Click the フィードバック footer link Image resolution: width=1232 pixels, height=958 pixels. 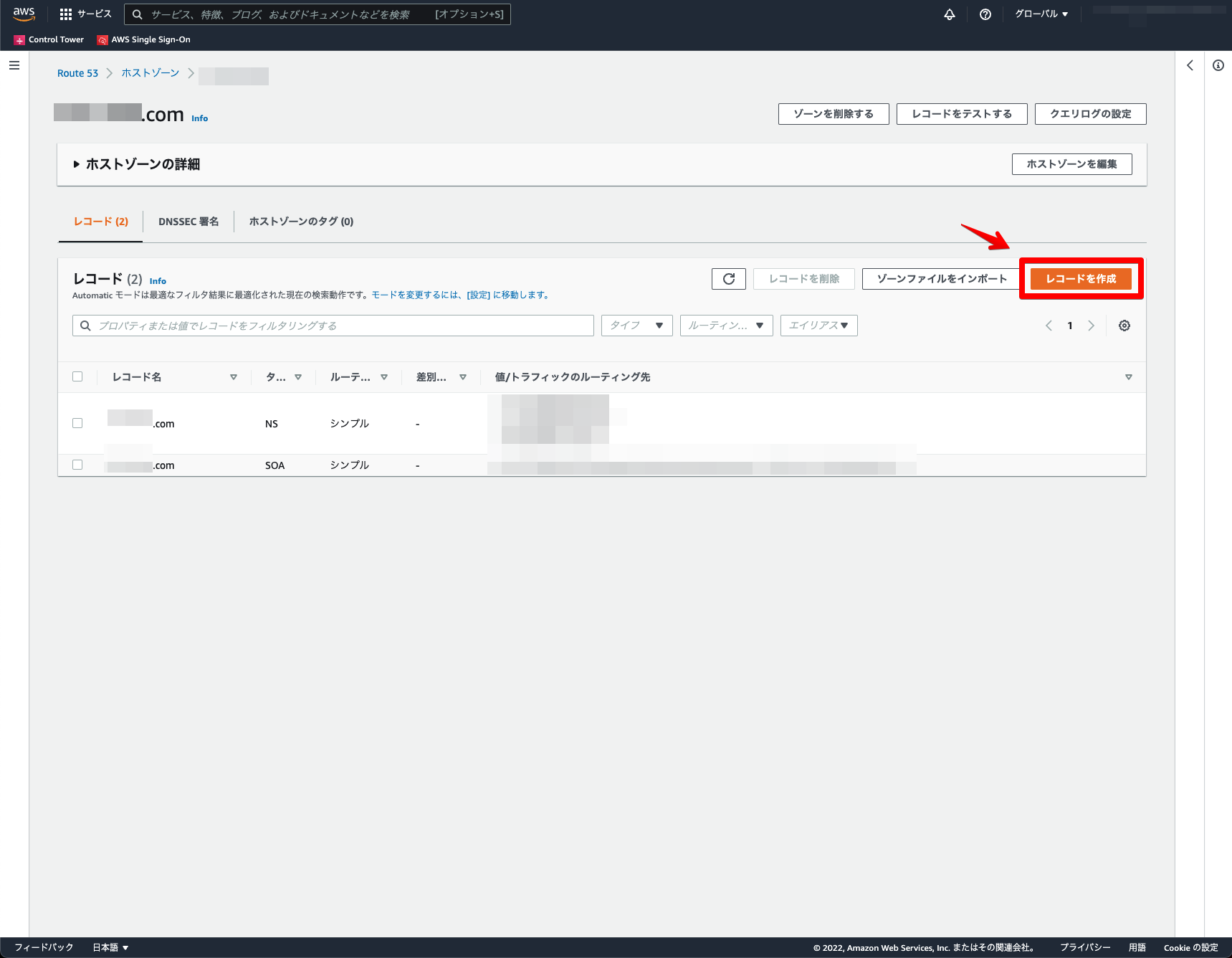pos(44,947)
